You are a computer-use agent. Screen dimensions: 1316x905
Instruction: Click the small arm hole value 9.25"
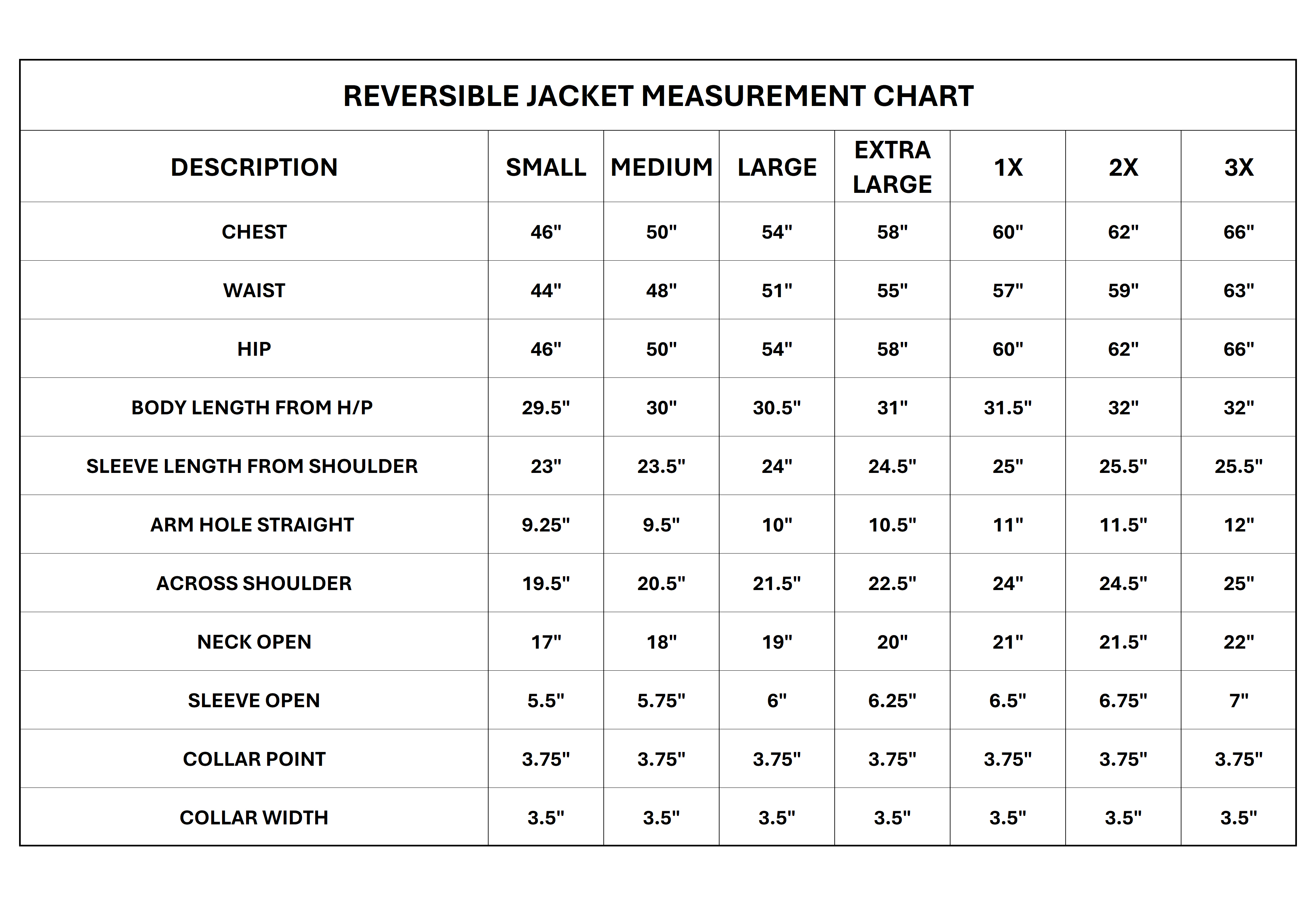[546, 525]
